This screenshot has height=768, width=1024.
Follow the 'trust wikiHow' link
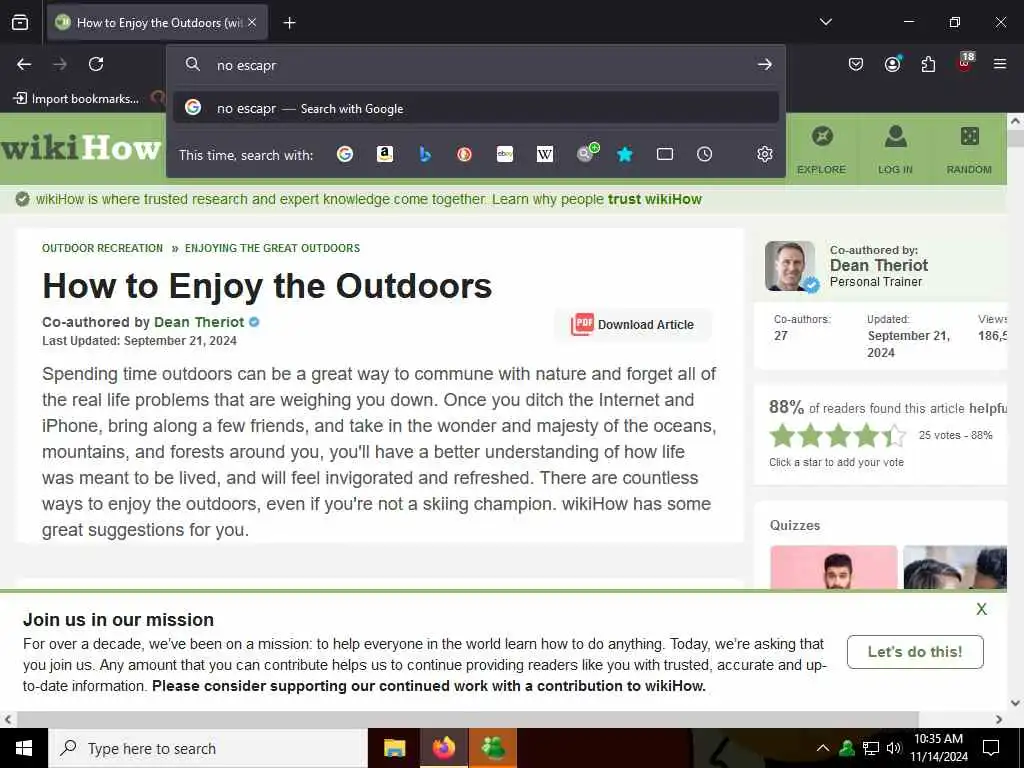(x=654, y=199)
